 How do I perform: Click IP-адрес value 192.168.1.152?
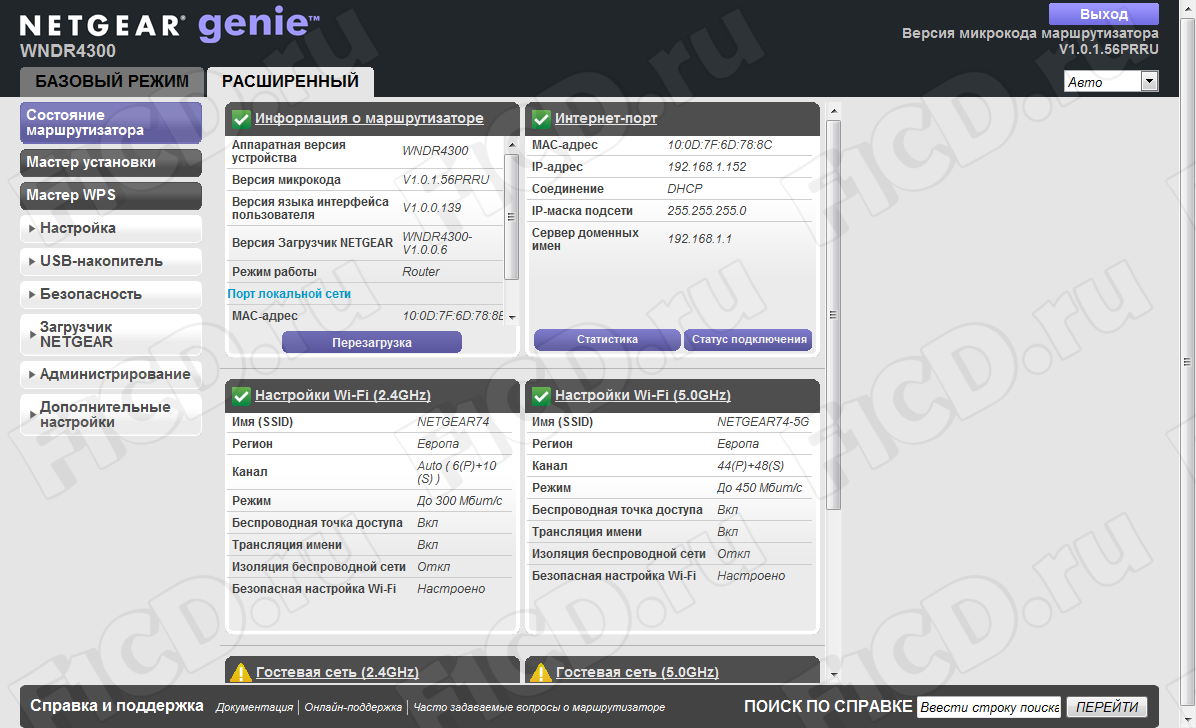tap(707, 167)
